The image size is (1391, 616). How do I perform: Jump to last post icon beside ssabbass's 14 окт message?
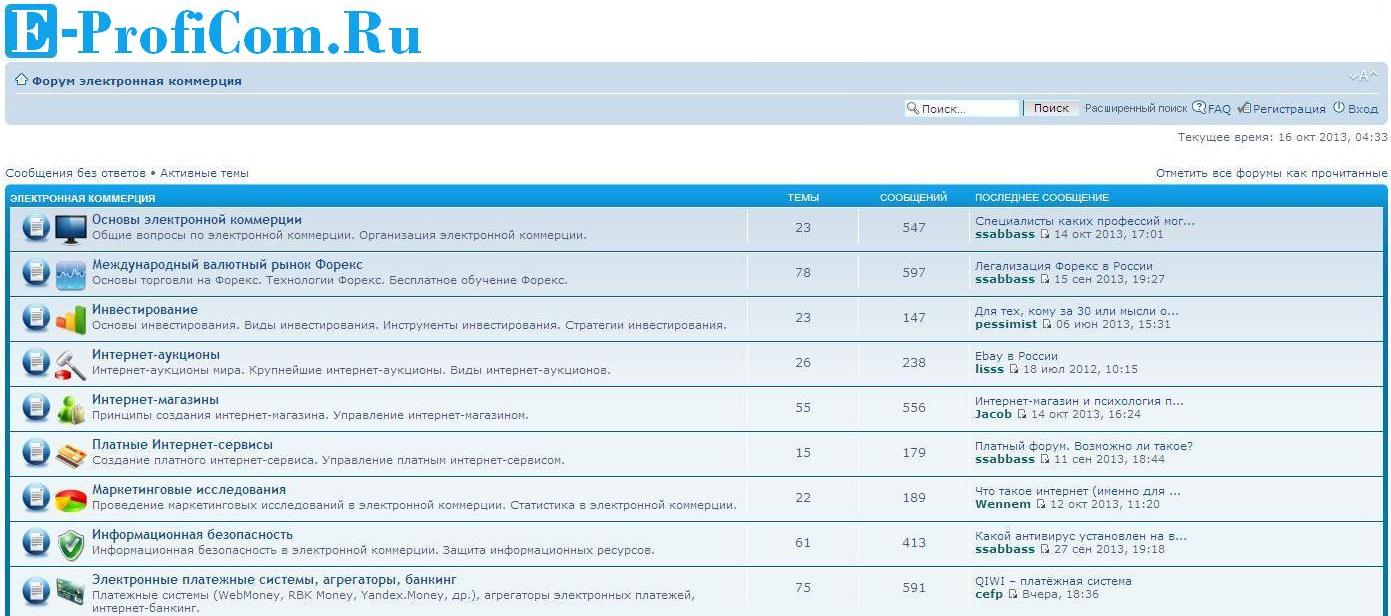(x=1045, y=233)
